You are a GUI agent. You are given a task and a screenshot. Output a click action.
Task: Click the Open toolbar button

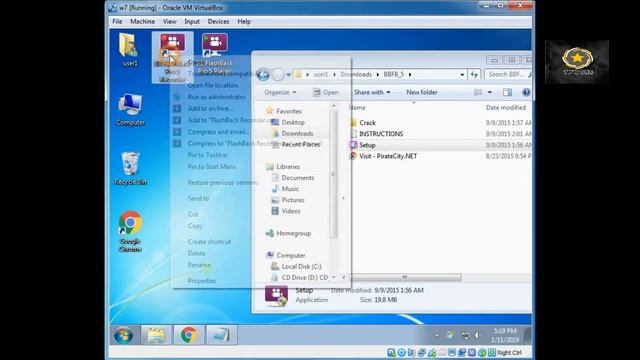point(326,92)
